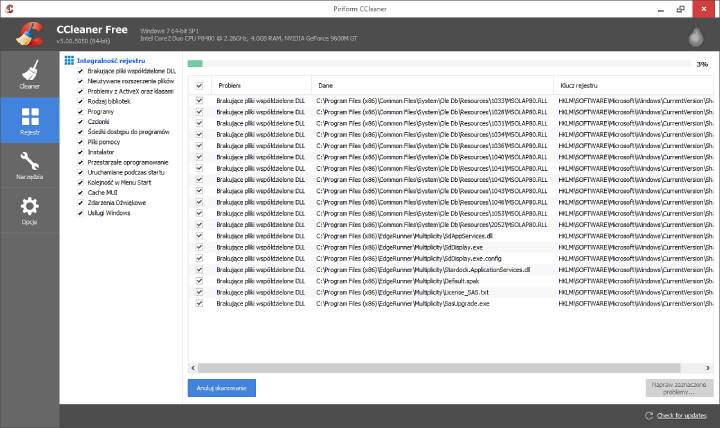This screenshot has width=720, height=428.
Task: Toggle Przestarzałe oprogramowanie option
Action: 80,162
